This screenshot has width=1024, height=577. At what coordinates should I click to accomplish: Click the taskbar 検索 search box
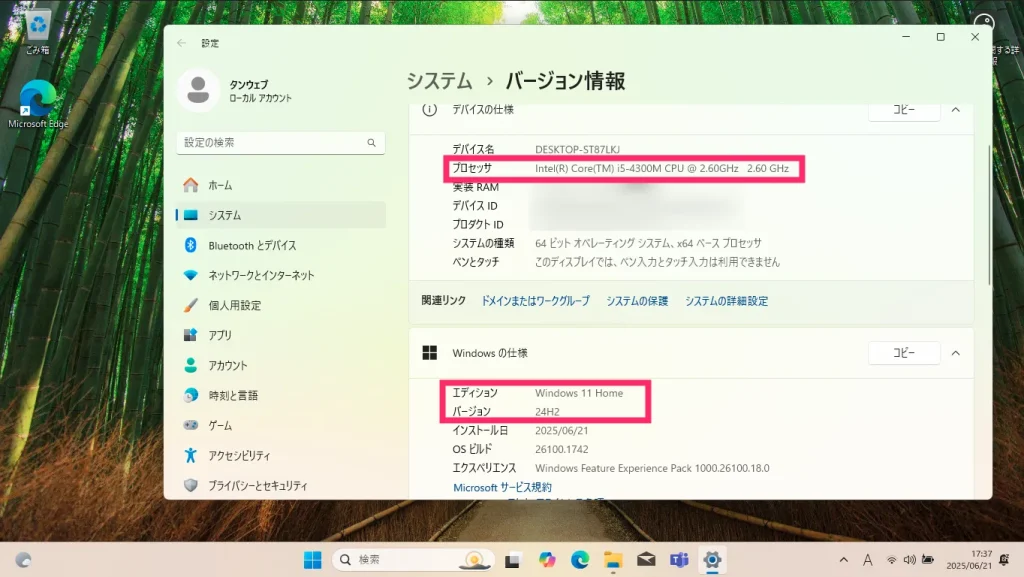tap(413, 560)
